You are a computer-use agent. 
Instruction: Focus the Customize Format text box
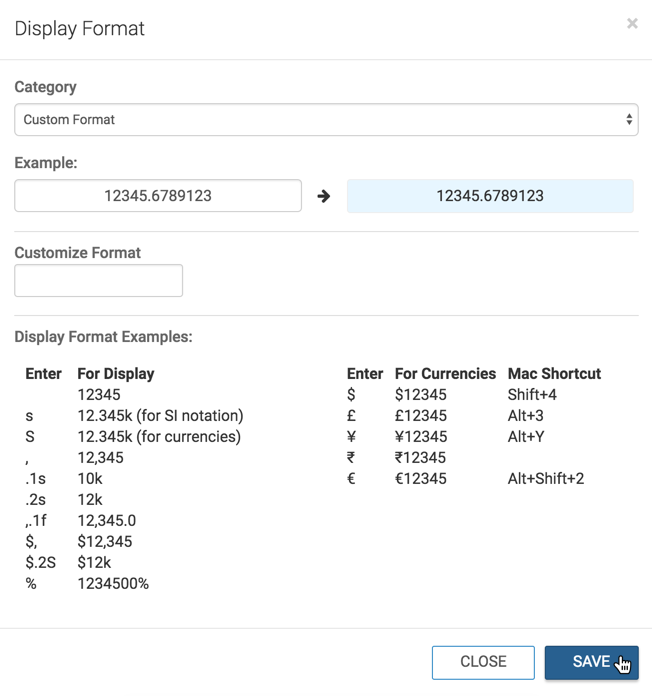[x=99, y=281]
